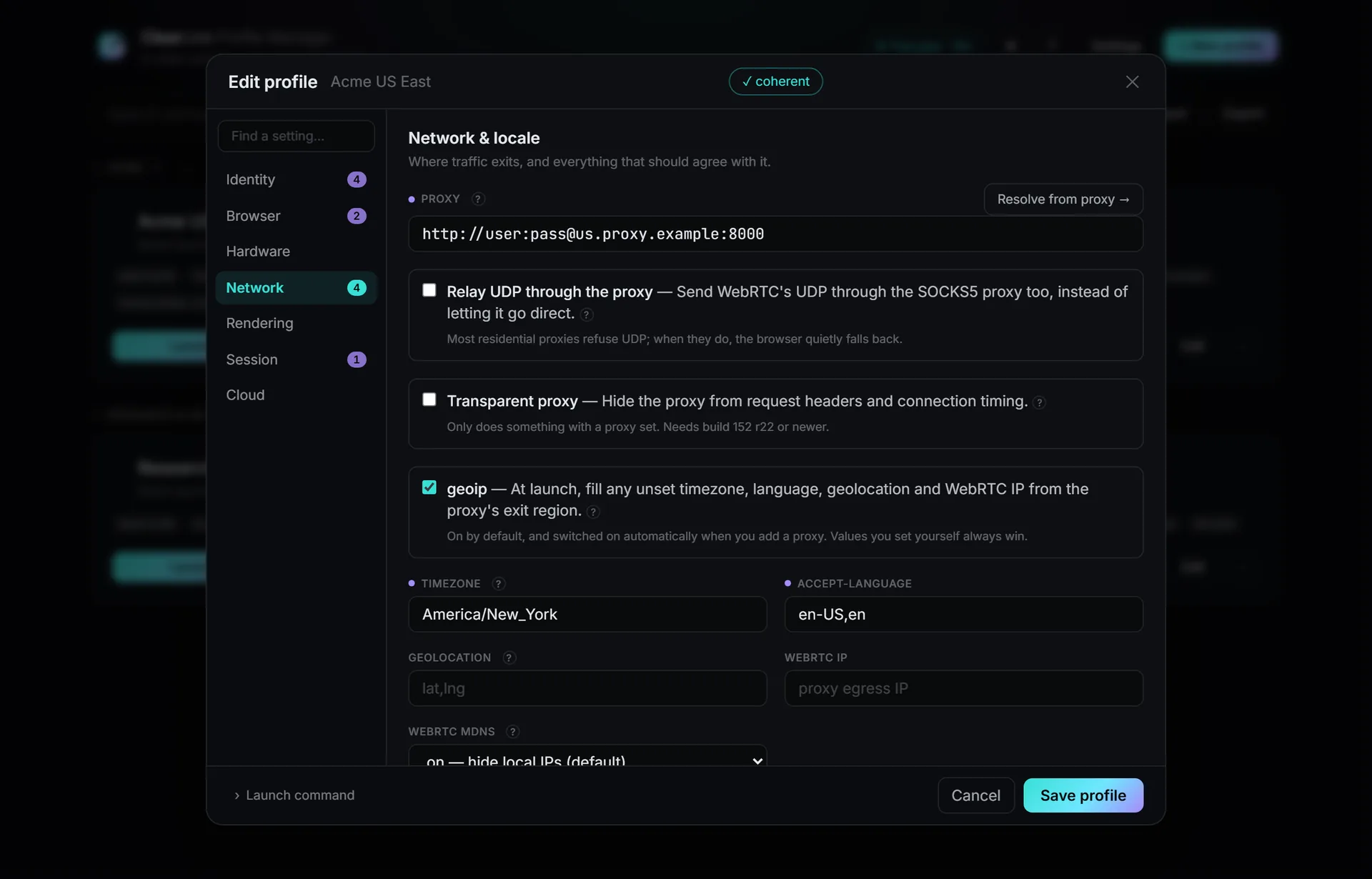Click the Timezone field America/New_York
1372x879 pixels.
point(587,615)
